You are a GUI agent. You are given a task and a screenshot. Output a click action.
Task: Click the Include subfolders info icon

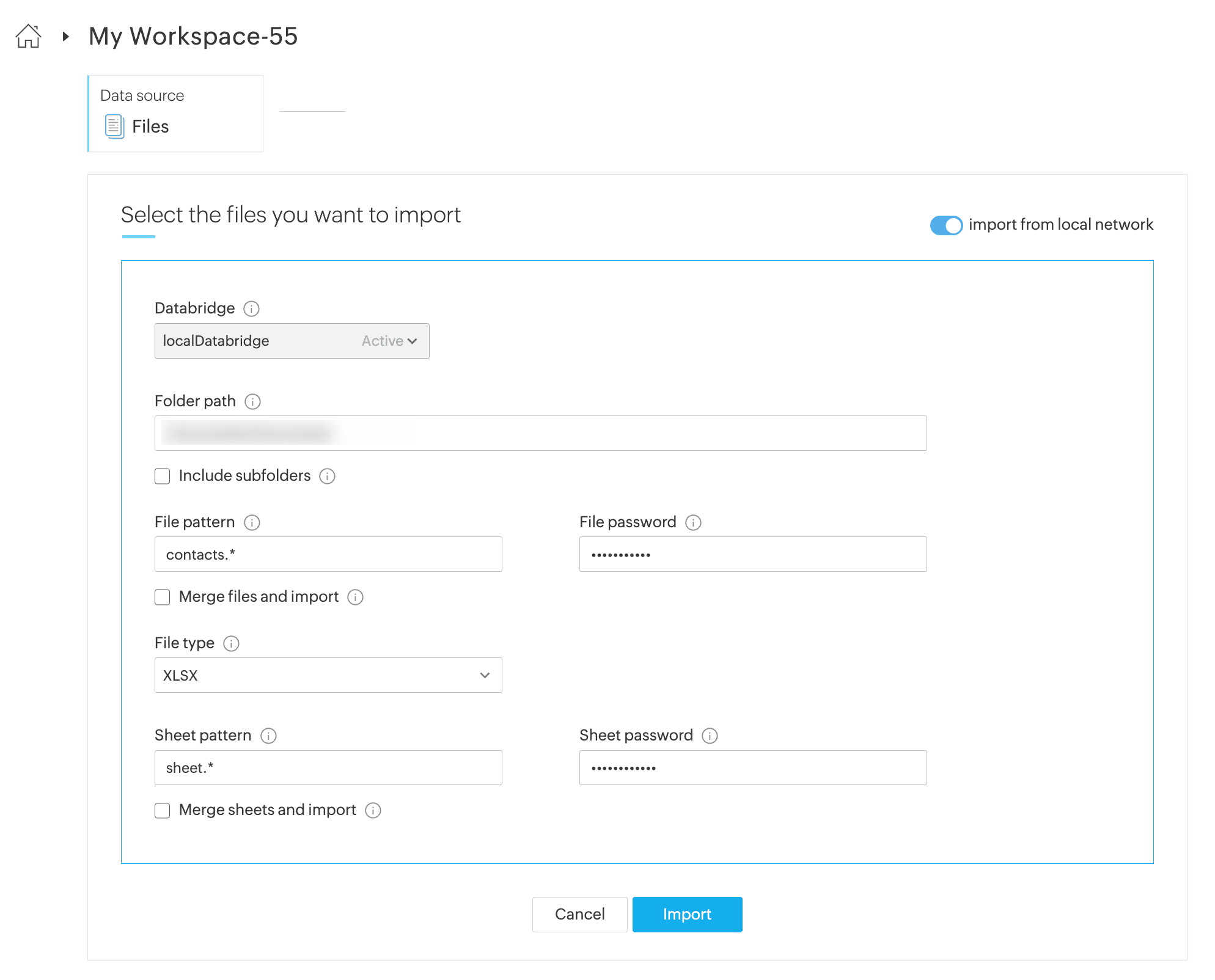point(327,476)
